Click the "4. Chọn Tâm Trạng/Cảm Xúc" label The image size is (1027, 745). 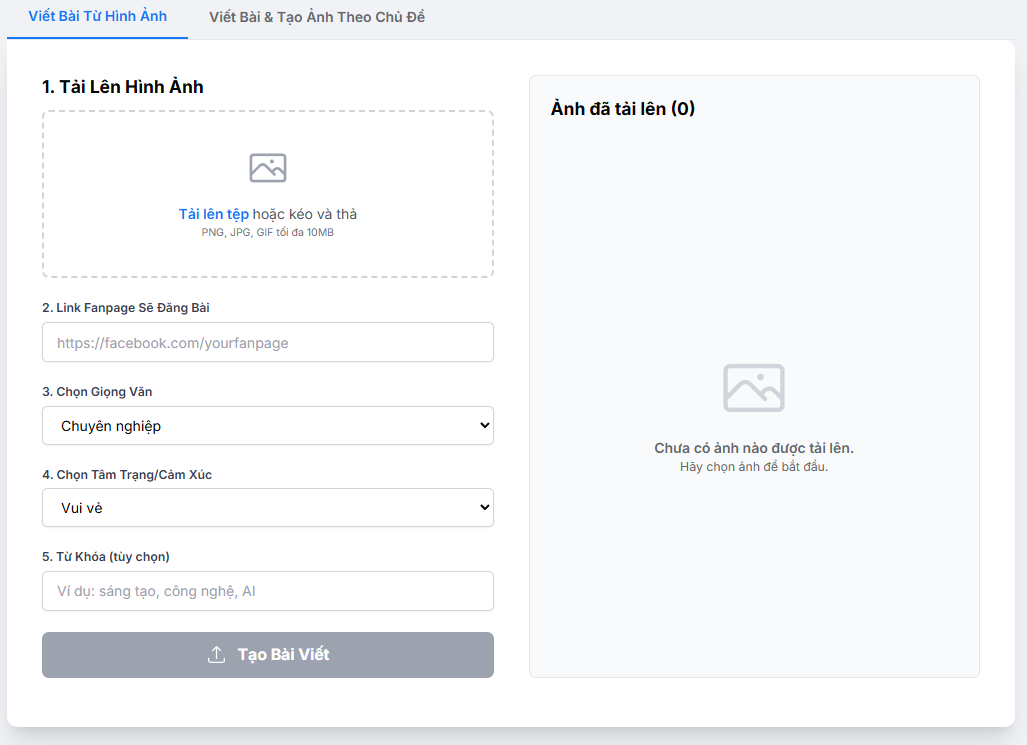coord(127,474)
